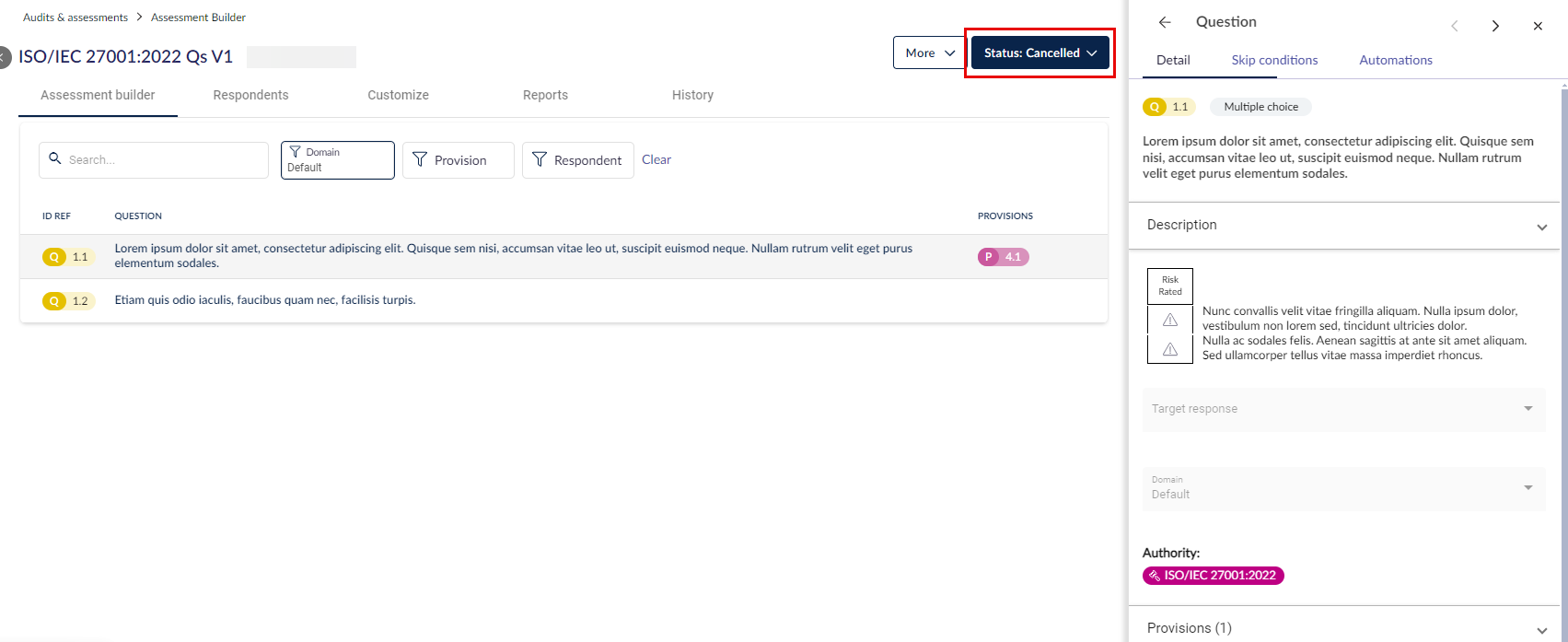The image size is (1568, 642).
Task: Click the search magnifier icon
Action: click(x=55, y=158)
